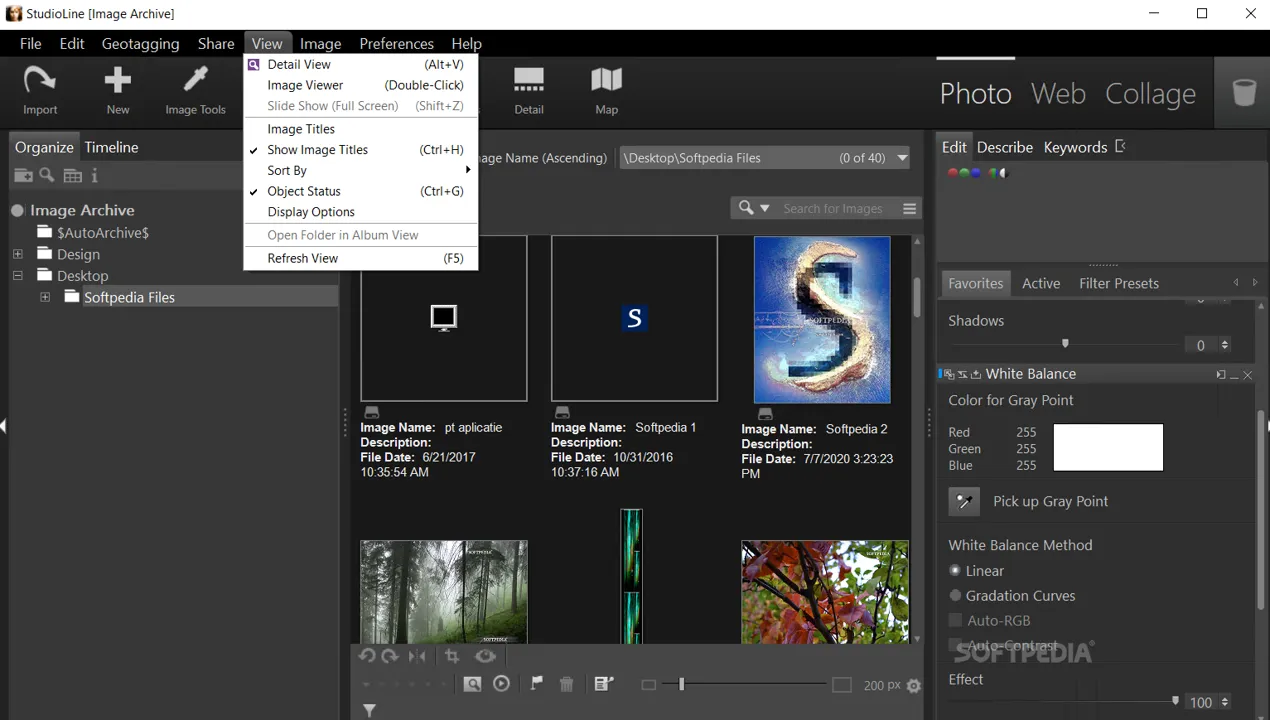Start the slide show play button
Viewport: 1270px width, 720px height.
502,684
